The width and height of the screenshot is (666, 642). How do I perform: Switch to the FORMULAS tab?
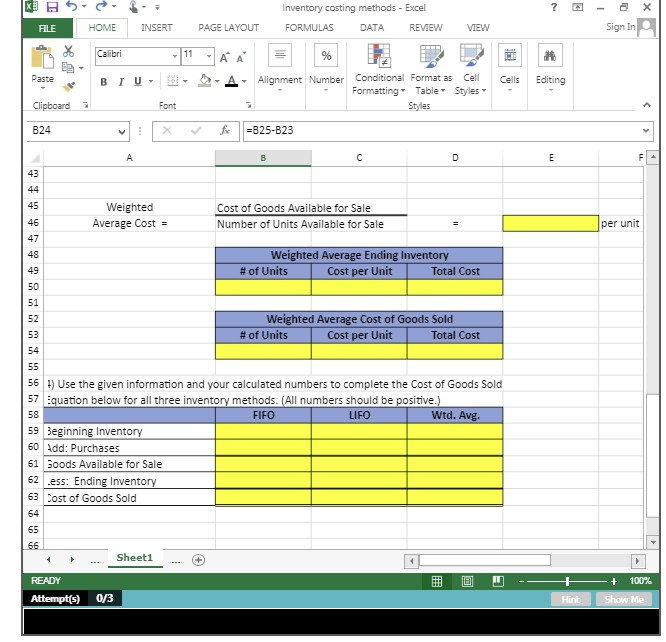click(x=309, y=28)
